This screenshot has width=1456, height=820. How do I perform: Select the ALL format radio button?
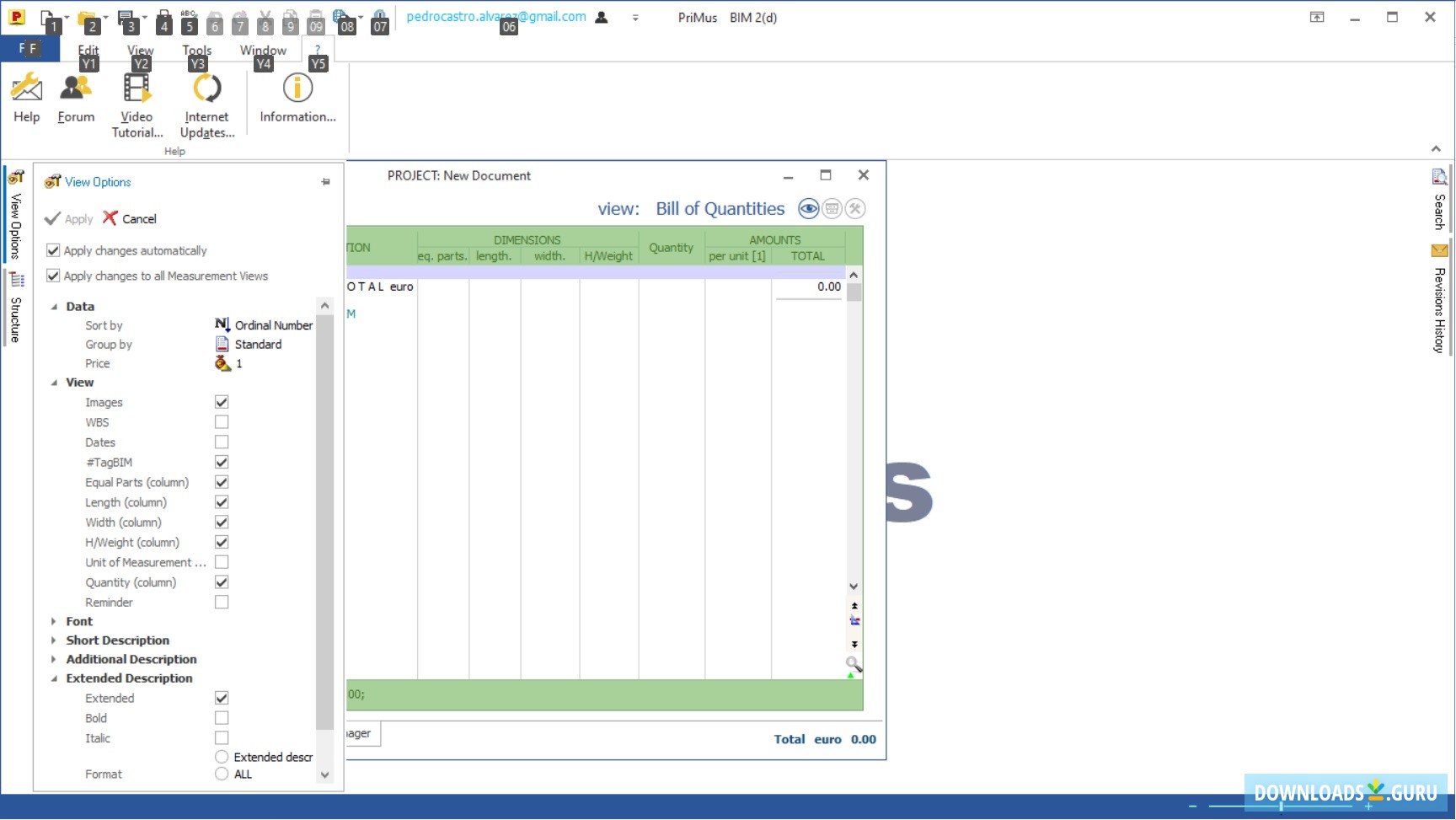tap(222, 774)
